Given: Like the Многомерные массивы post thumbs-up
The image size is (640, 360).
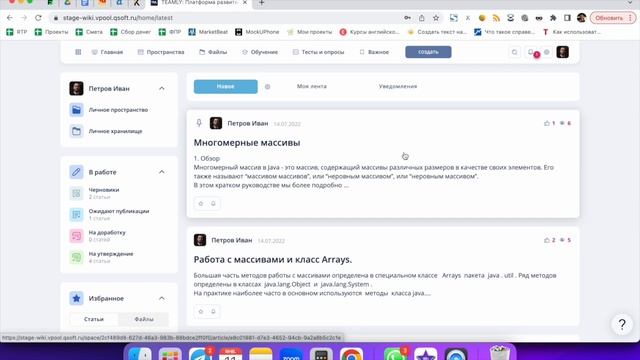Looking at the screenshot, I should pos(547,123).
